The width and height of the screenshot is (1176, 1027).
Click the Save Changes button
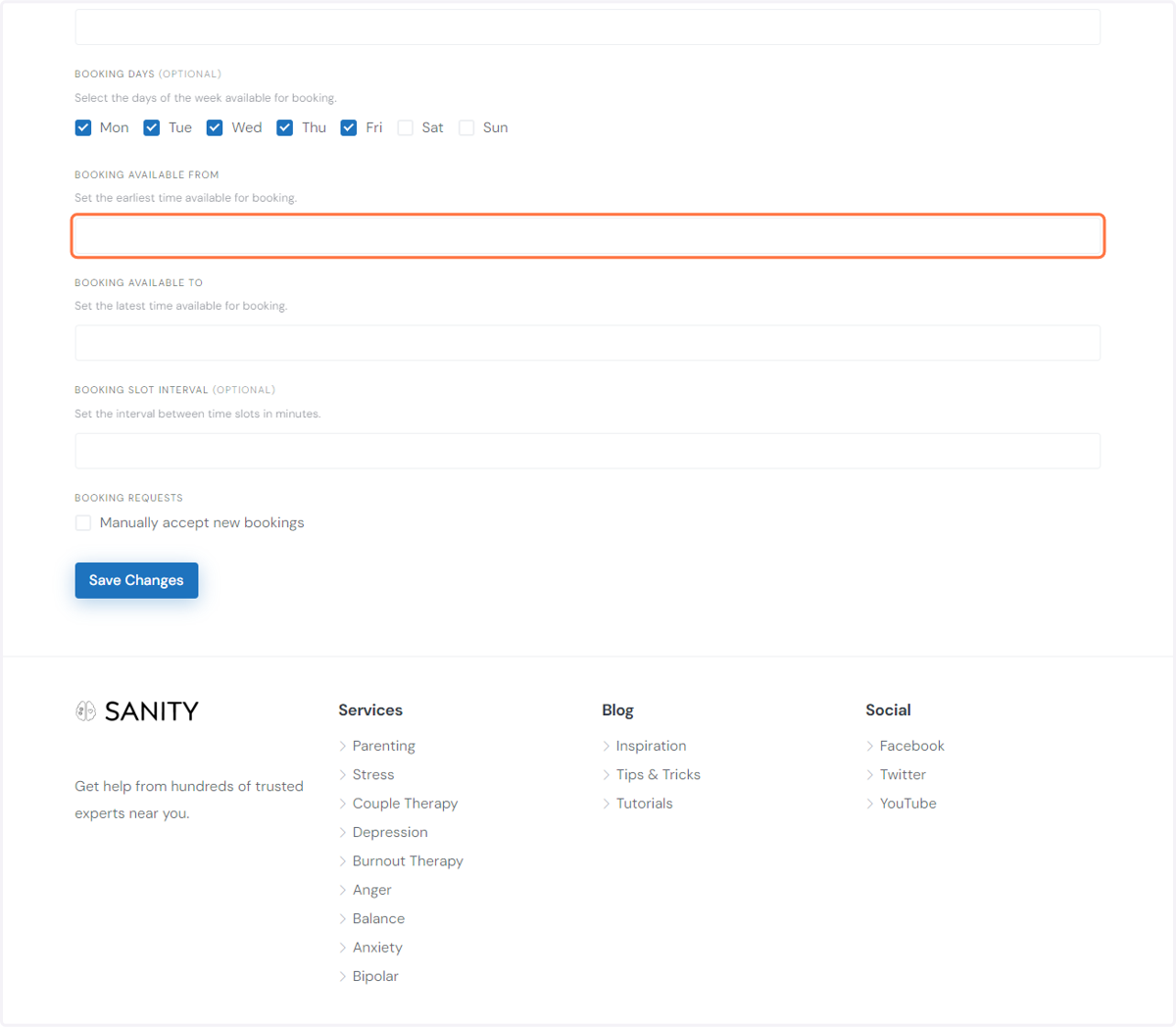pyautogui.click(x=136, y=580)
